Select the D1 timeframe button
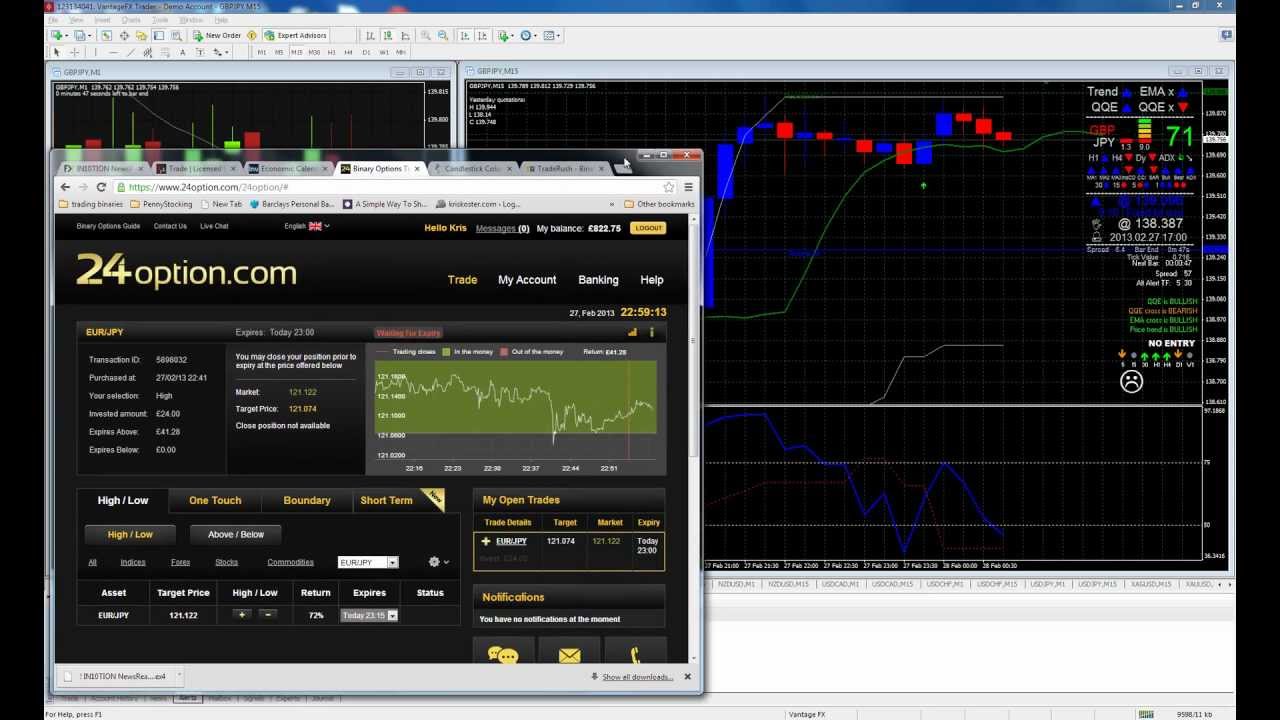 [x=366, y=52]
